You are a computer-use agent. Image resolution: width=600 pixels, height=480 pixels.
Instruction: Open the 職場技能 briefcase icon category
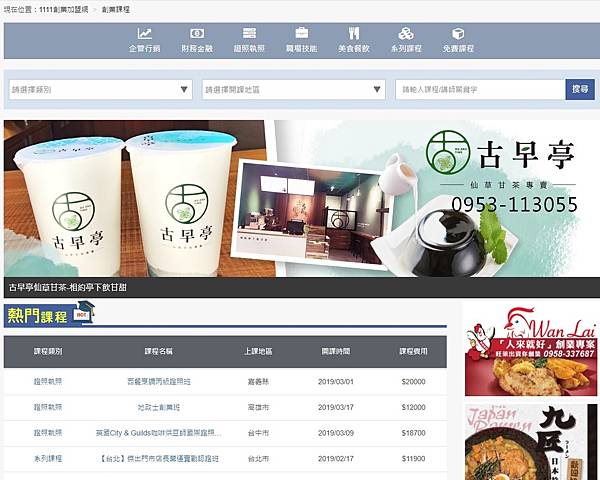pos(302,40)
